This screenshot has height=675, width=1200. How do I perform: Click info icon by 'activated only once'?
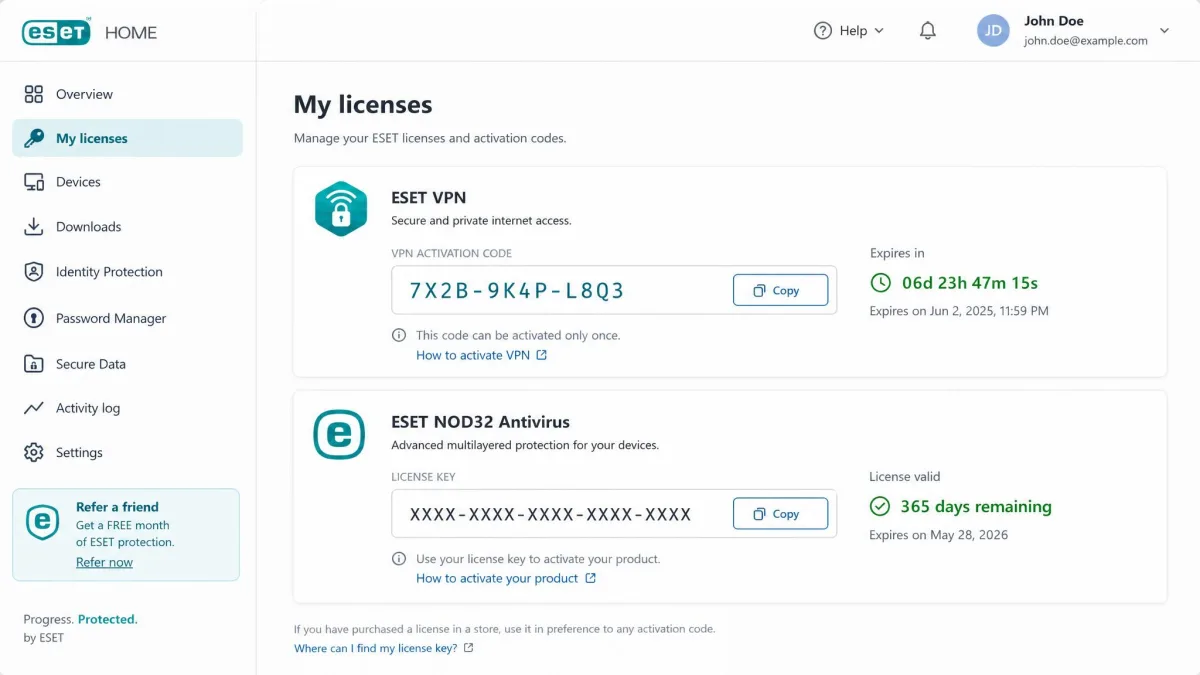(399, 335)
